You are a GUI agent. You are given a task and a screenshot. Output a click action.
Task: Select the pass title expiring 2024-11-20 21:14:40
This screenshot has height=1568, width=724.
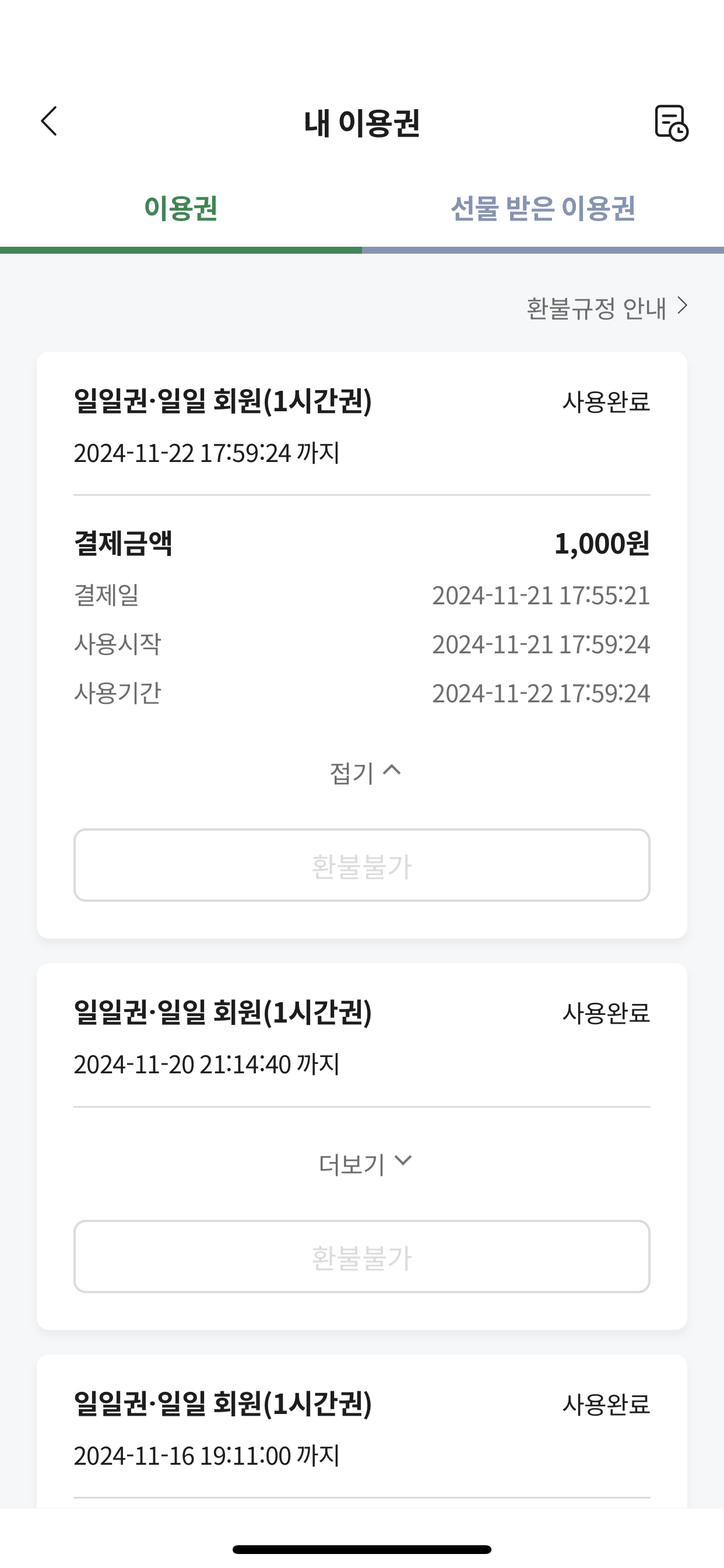click(223, 1012)
